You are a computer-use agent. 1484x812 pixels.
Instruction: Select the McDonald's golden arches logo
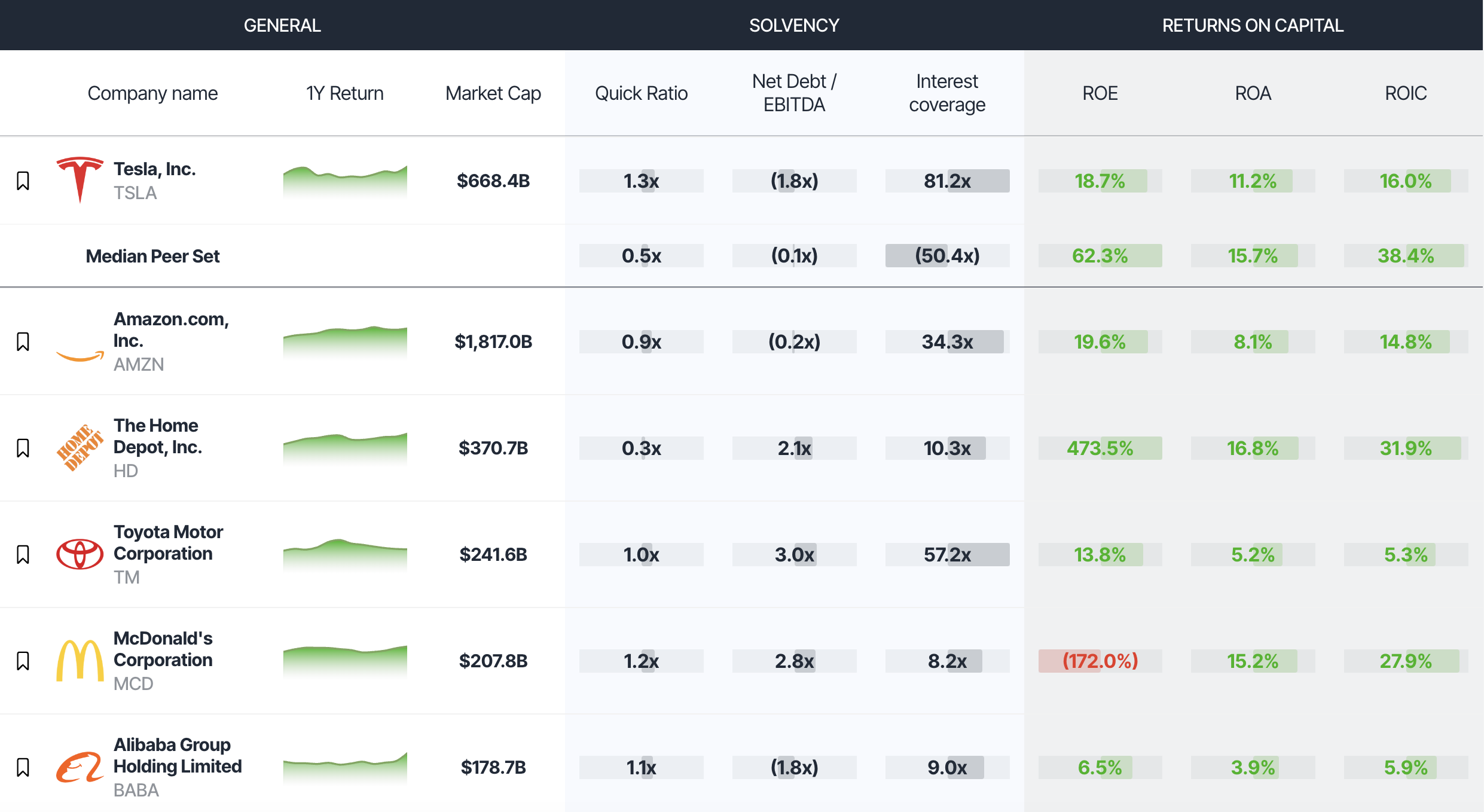(81, 660)
